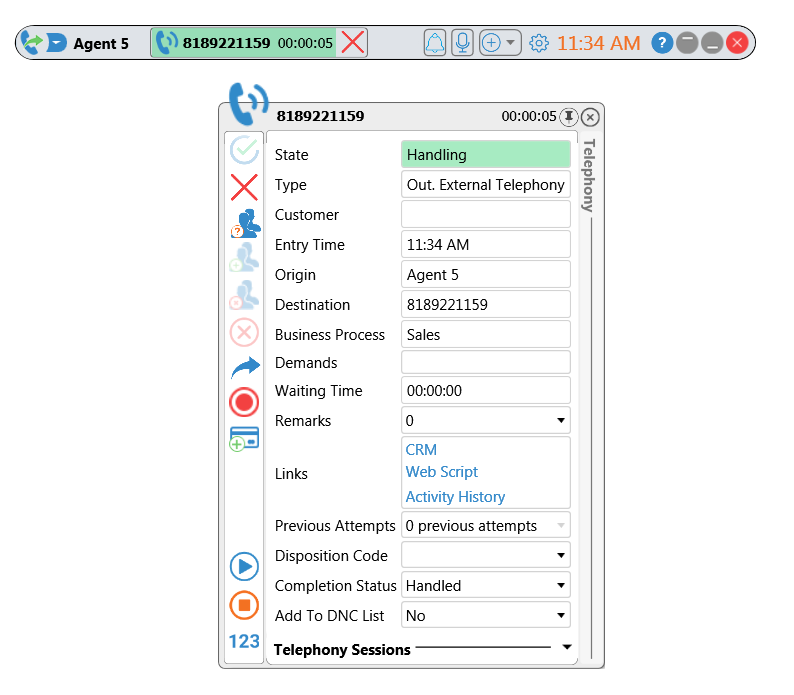794x695 pixels.
Task: Open the Activity History link
Action: pyautogui.click(x=455, y=497)
